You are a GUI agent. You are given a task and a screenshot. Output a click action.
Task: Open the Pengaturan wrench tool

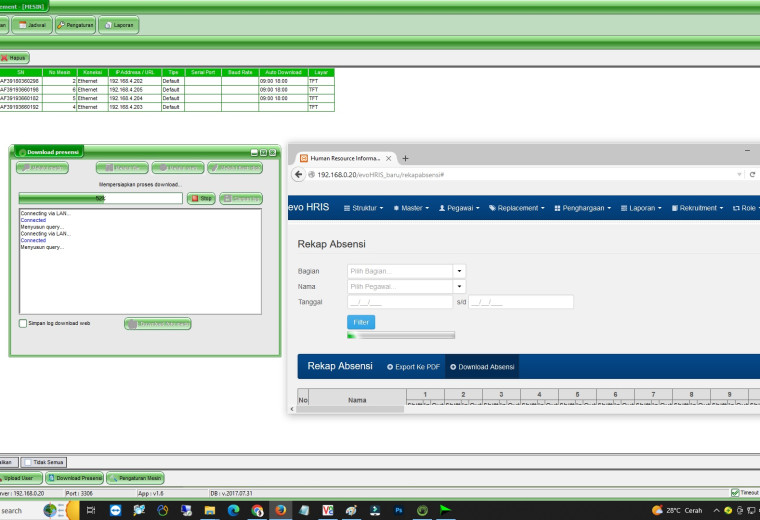[75, 25]
